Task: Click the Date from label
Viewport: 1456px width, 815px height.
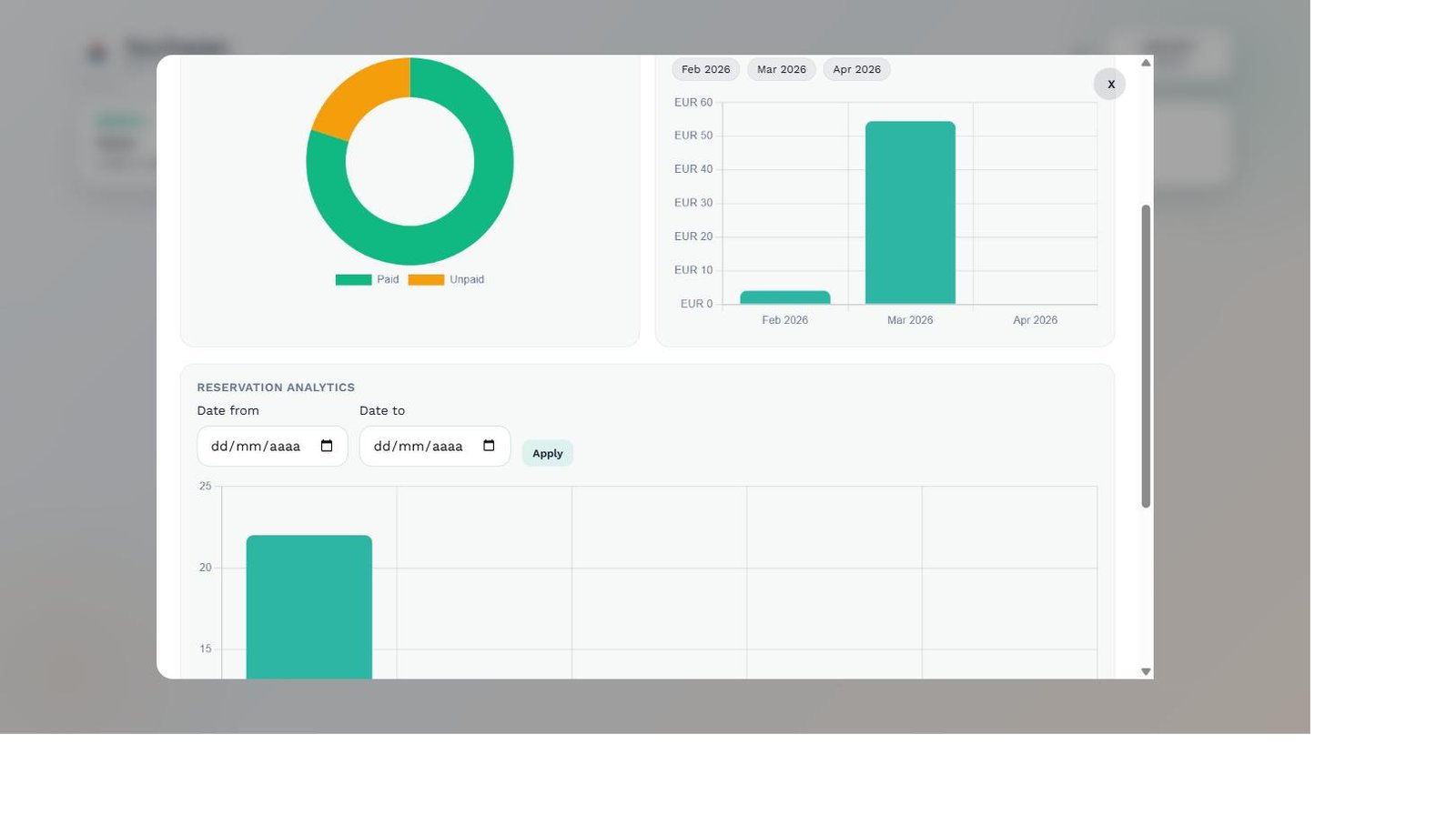Action: pyautogui.click(x=227, y=411)
